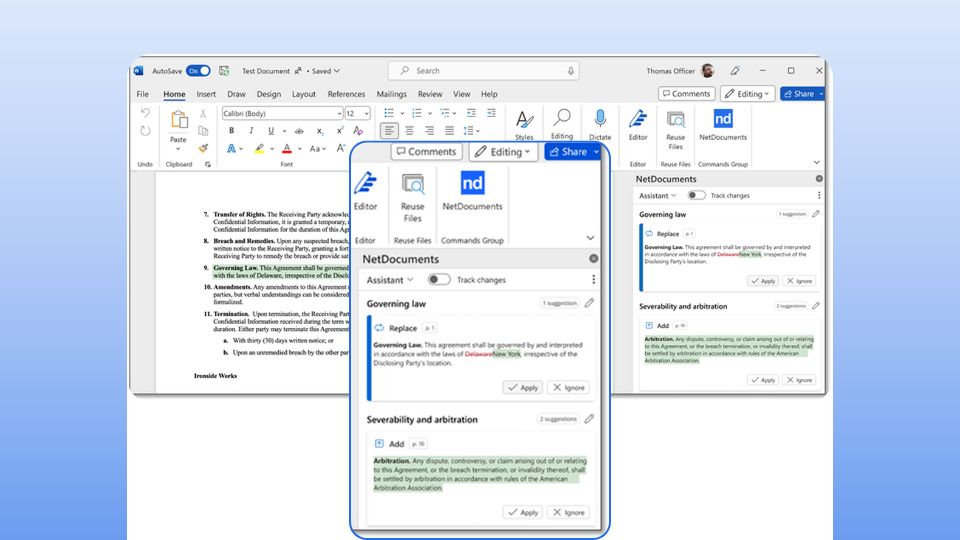
Task: Enable Track changes in the magnified callout
Action: coord(438,279)
